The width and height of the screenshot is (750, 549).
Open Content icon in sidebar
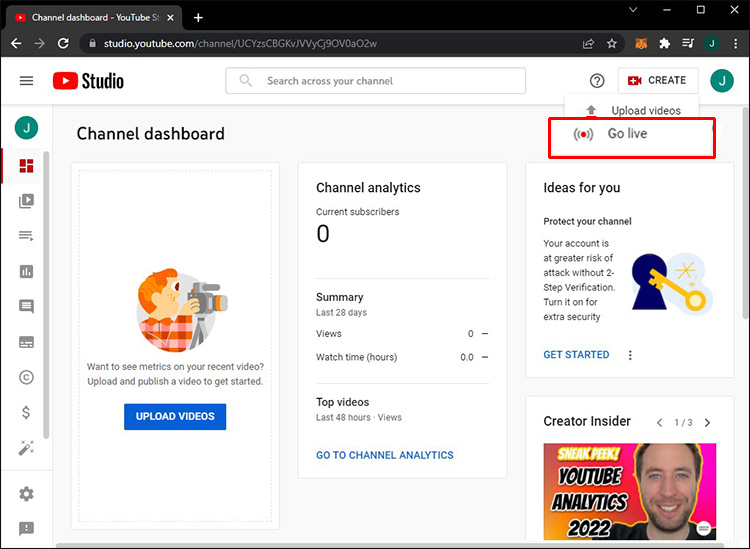pos(26,201)
